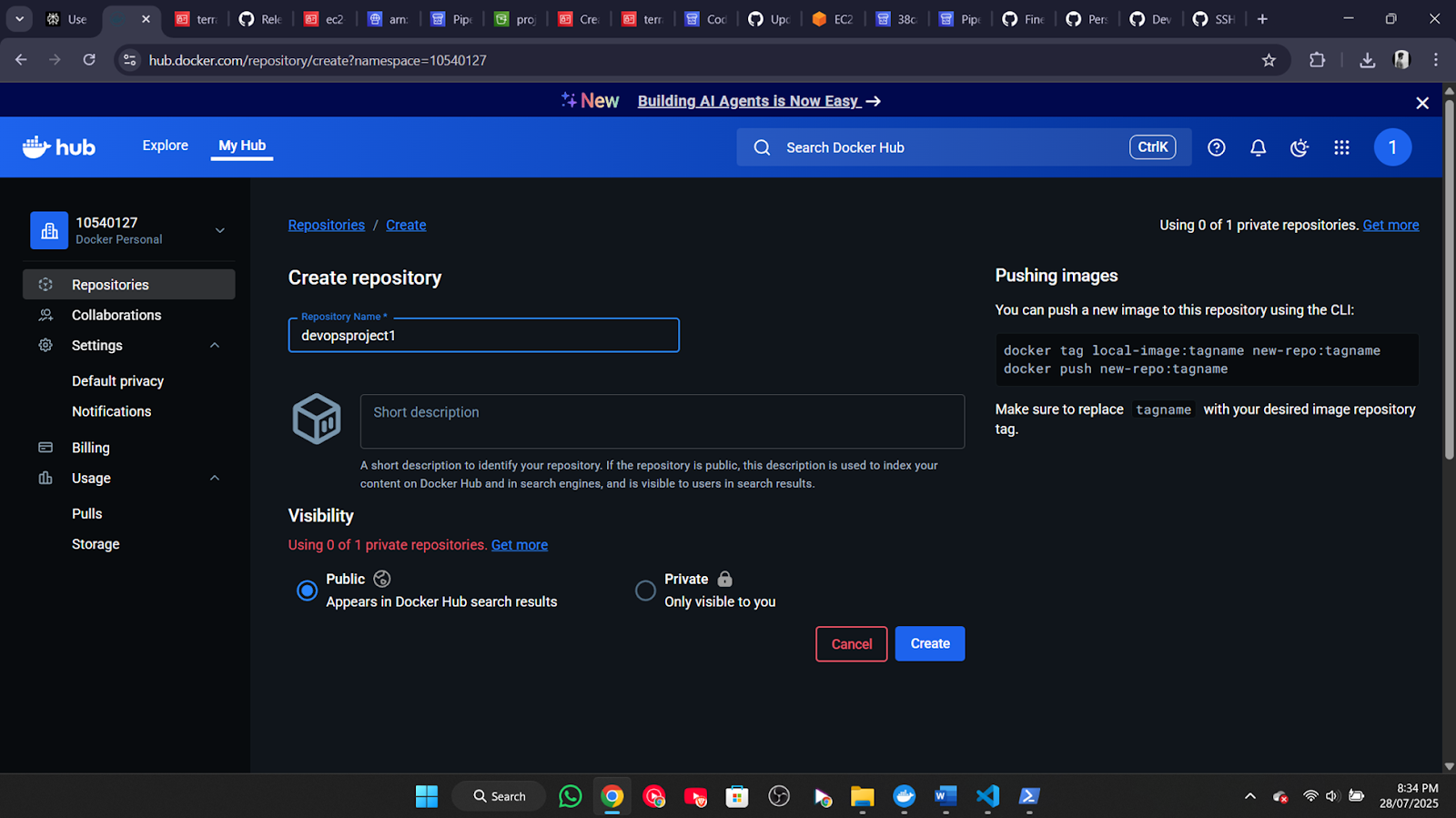Viewport: 1456px width, 818px height.
Task: View site information icon in address bar
Action: (x=130, y=60)
